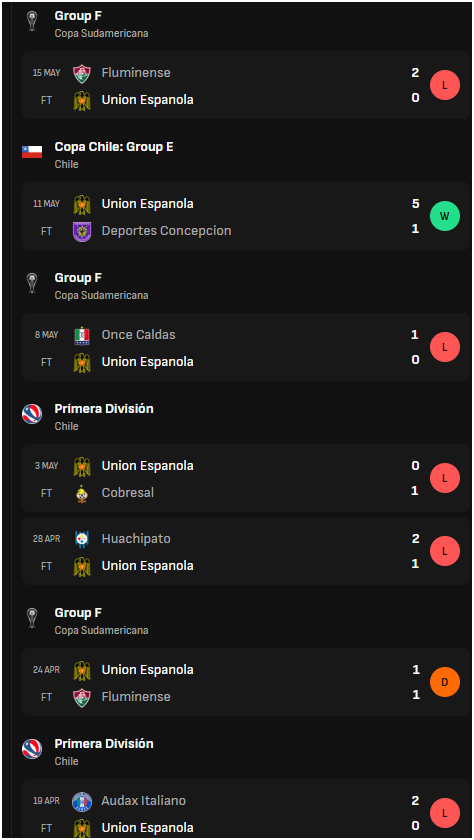Image resolution: width=474 pixels, height=840 pixels.
Task: Open the 8 May Once Caldas match
Action: click(x=246, y=347)
